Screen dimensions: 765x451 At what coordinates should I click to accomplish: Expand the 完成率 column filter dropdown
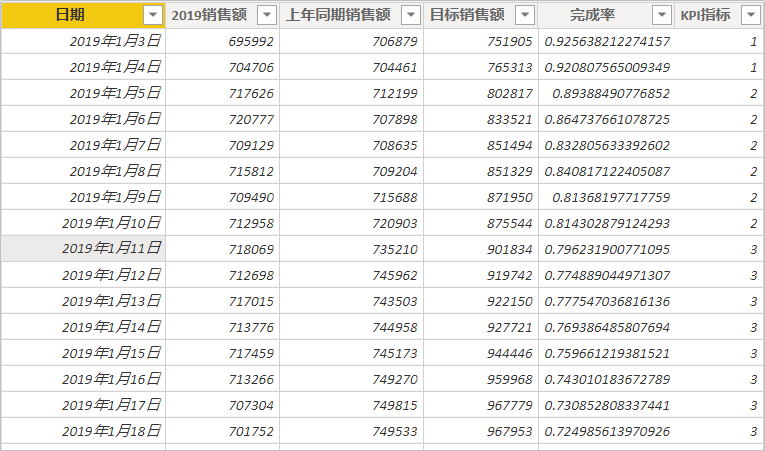tap(661, 15)
